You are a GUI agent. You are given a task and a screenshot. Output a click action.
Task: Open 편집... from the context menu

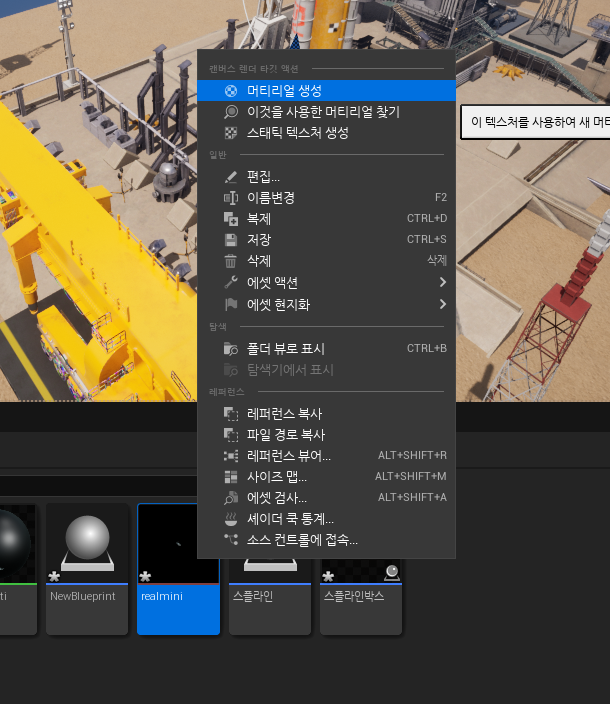[326, 177]
